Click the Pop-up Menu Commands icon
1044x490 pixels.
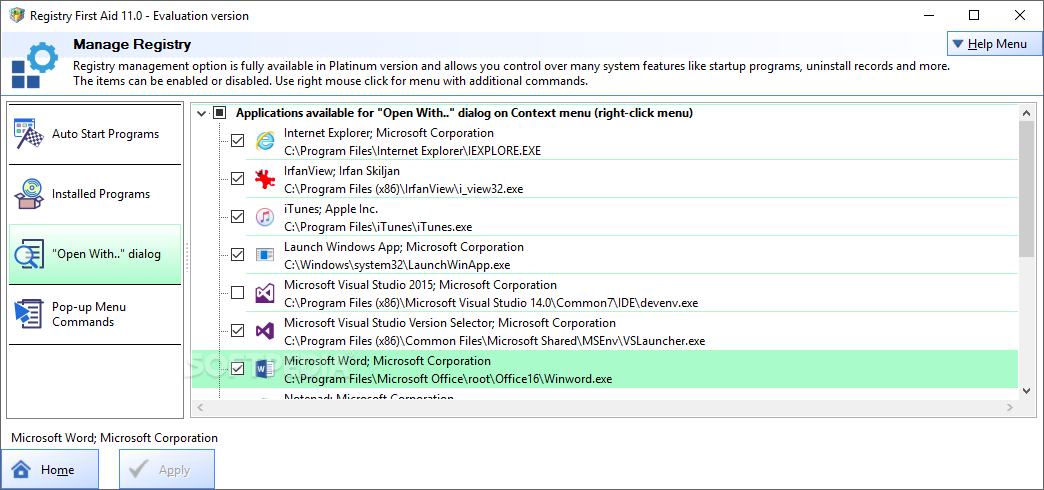click(x=29, y=314)
